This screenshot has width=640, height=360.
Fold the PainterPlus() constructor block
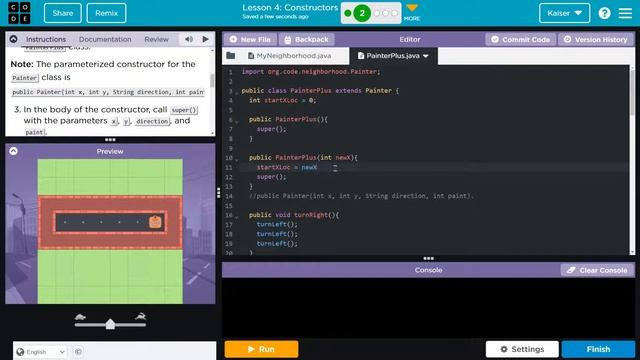(x=236, y=122)
